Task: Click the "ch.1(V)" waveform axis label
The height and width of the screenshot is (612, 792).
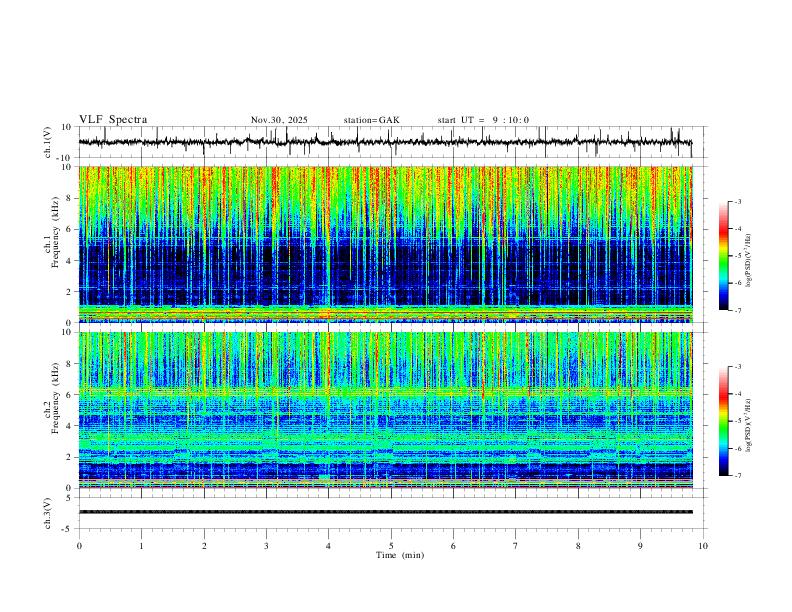Action: click(48, 142)
